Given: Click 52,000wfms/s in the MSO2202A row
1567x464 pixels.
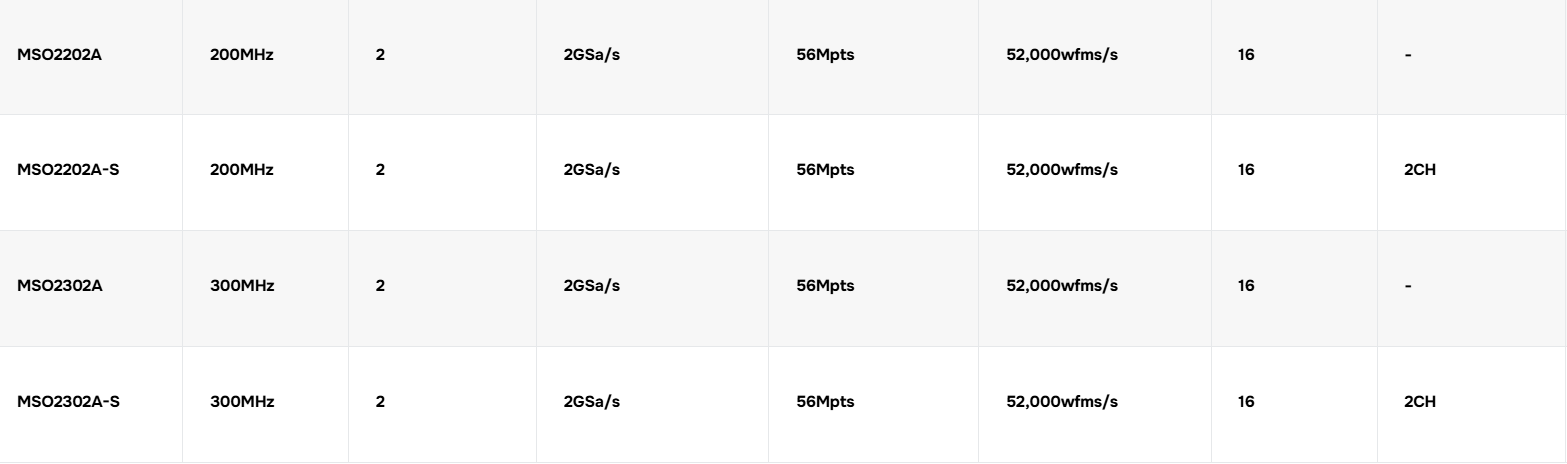Looking at the screenshot, I should point(1062,54).
